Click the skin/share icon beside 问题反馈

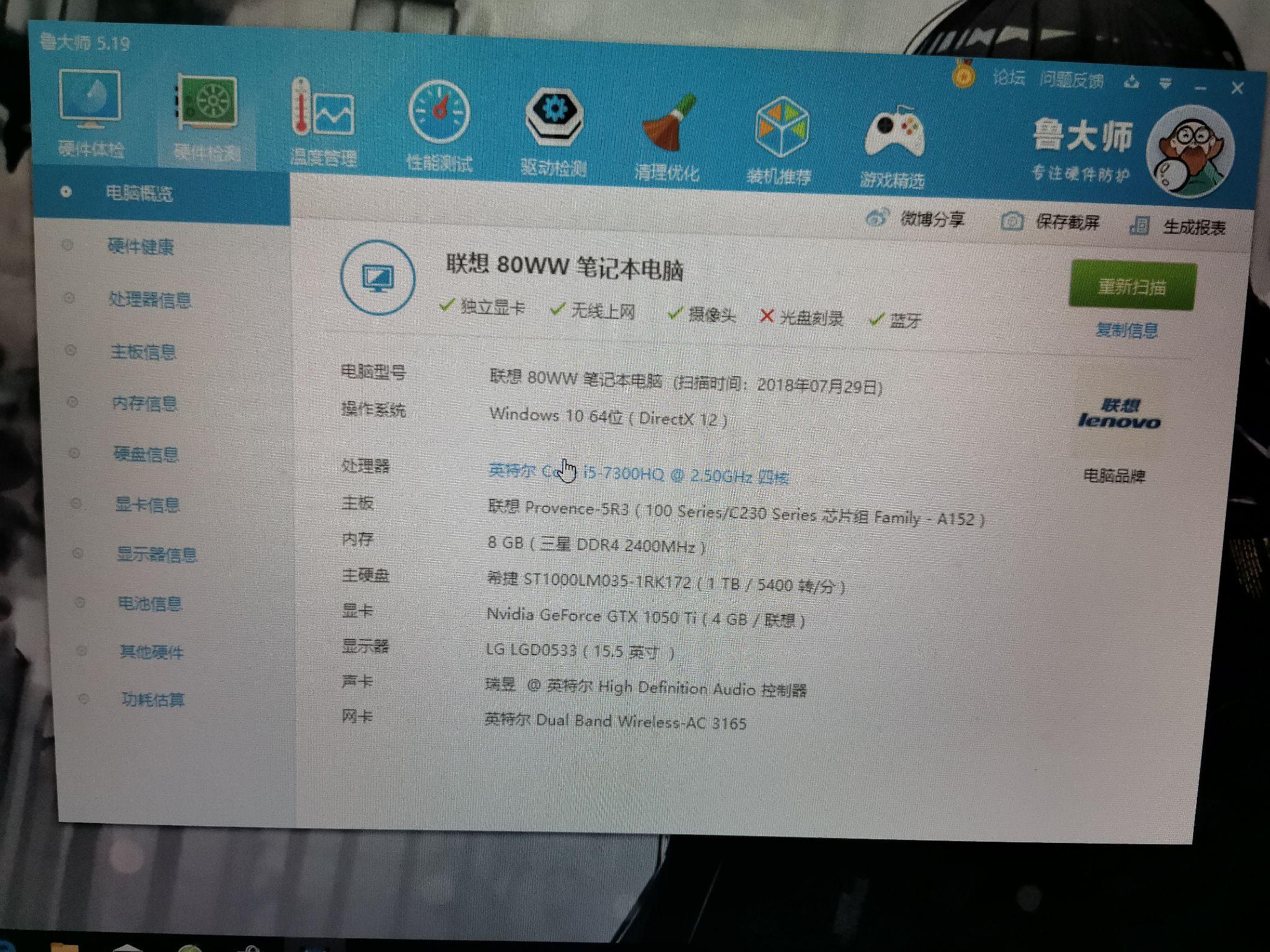1132,82
